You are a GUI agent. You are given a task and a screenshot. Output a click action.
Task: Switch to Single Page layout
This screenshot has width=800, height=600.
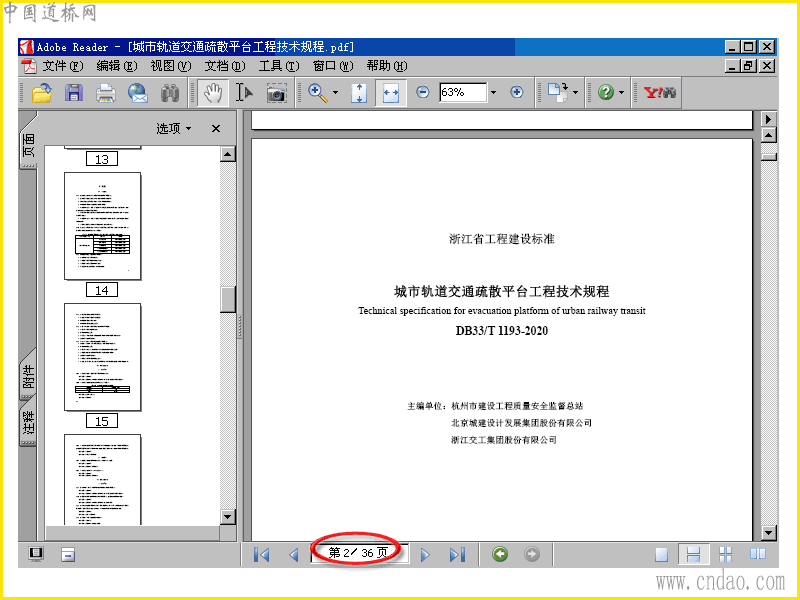point(662,555)
